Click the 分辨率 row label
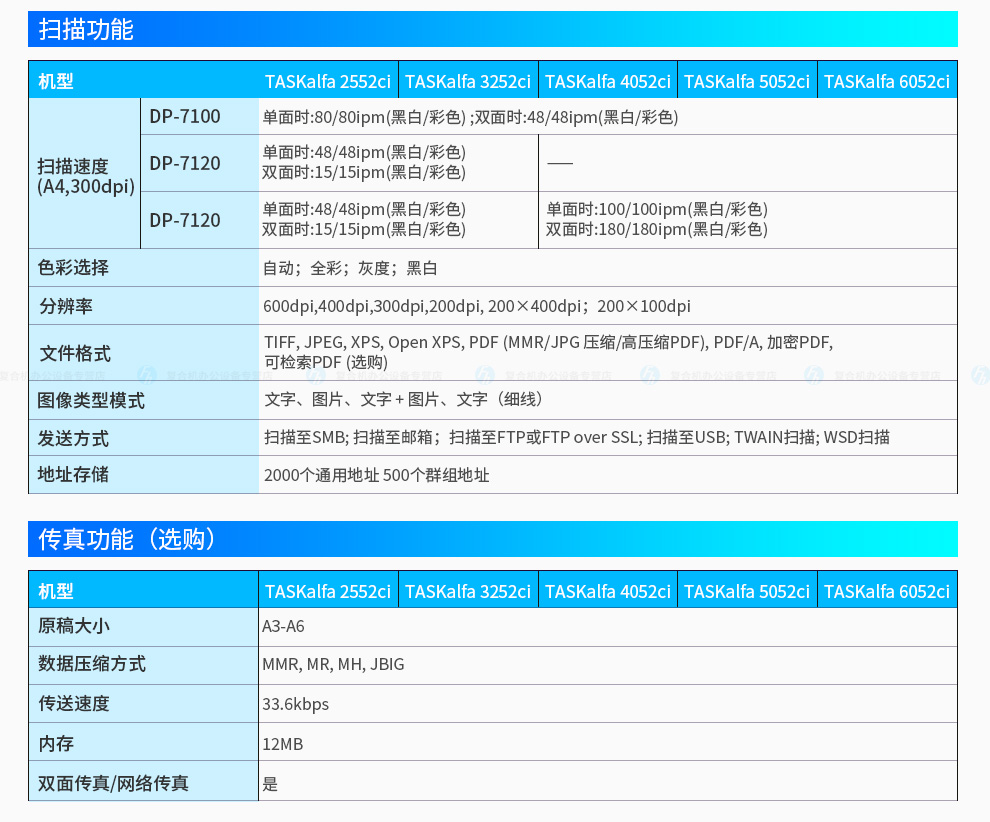The width and height of the screenshot is (990, 822). (x=66, y=306)
